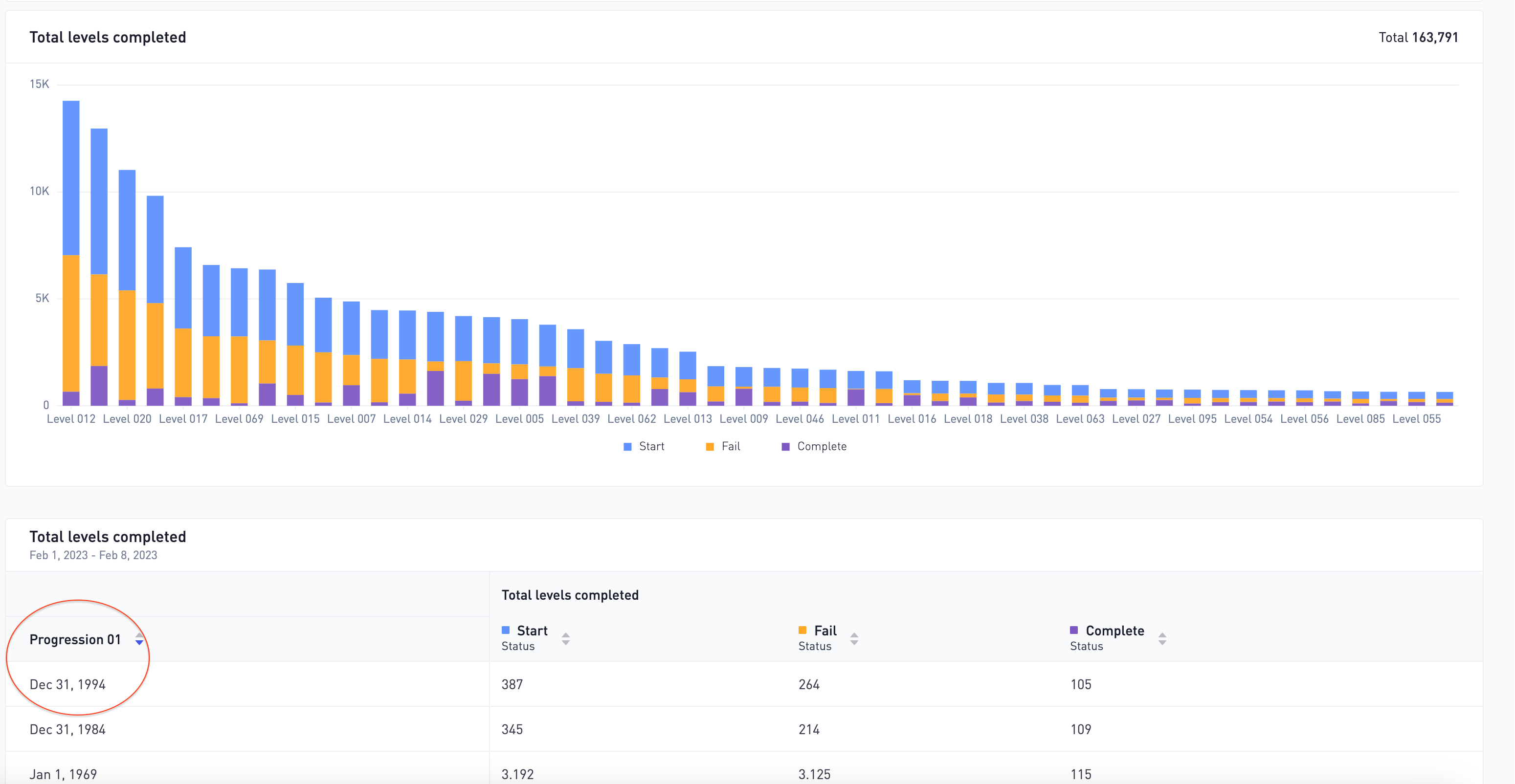This screenshot has height=784, width=1515.
Task: Click Complete value 105 in table
Action: pos(1080,685)
